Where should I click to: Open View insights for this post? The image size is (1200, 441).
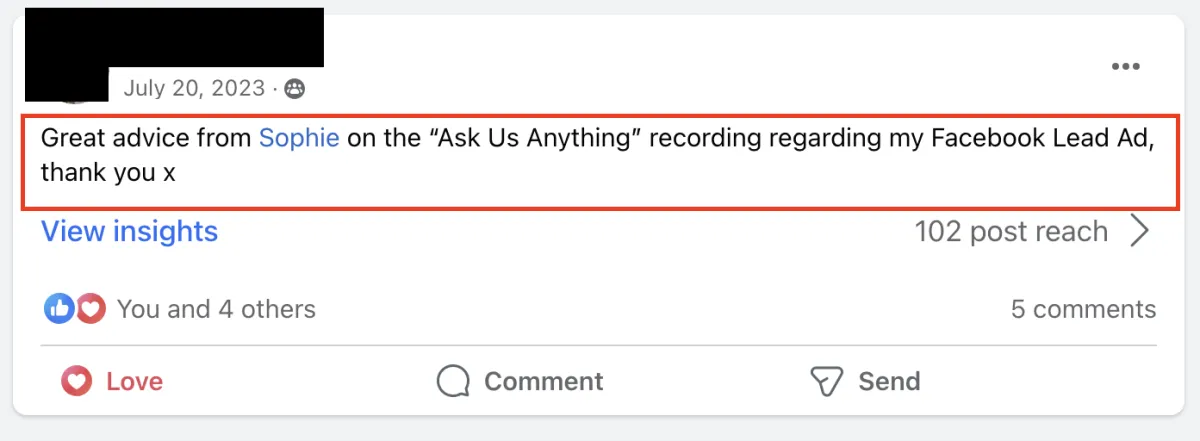coord(129,232)
